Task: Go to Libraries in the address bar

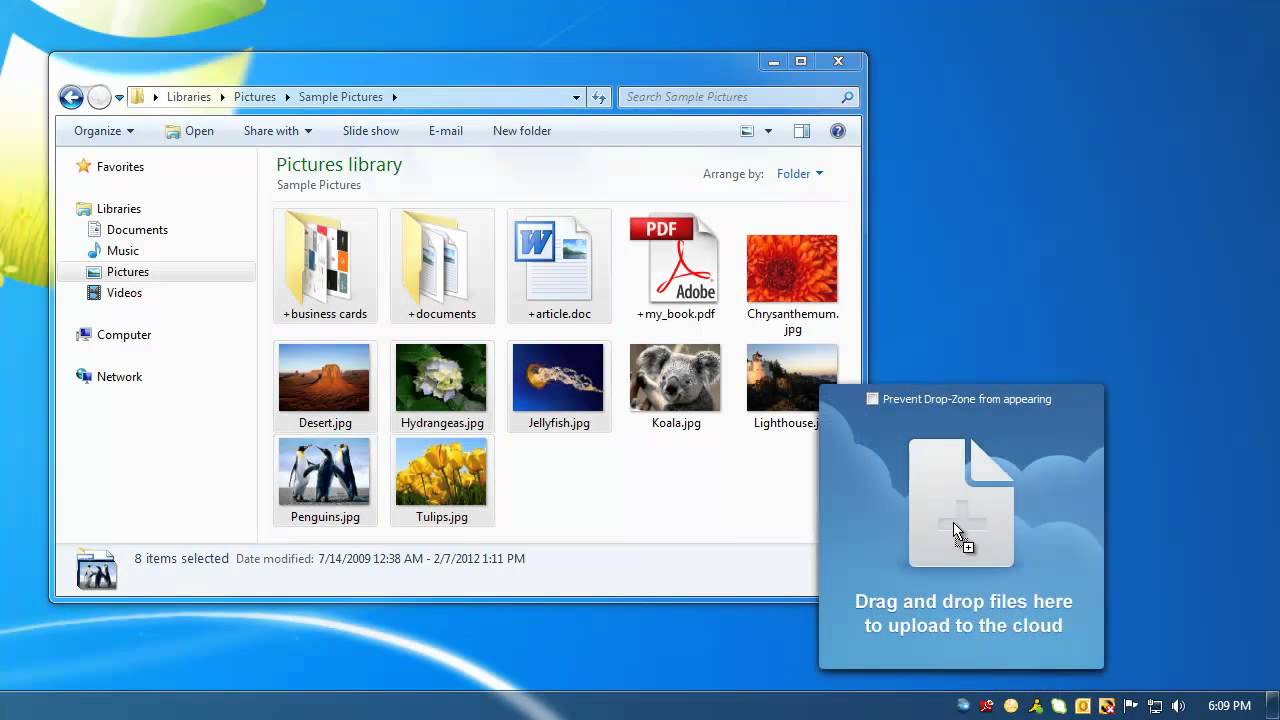Action: 189,97
